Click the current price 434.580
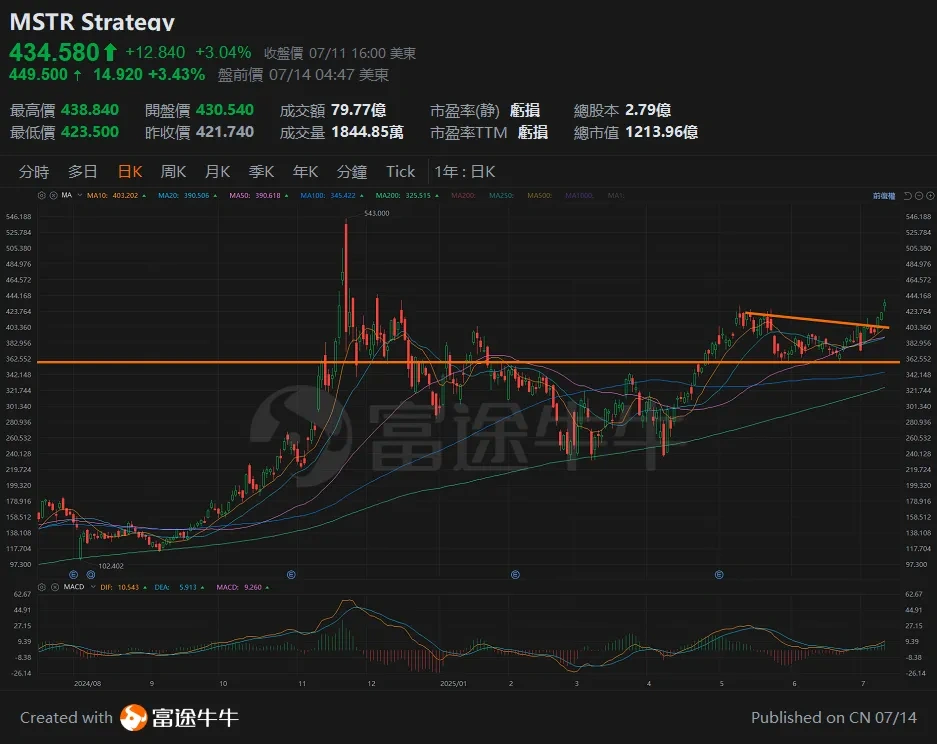 click(54, 53)
